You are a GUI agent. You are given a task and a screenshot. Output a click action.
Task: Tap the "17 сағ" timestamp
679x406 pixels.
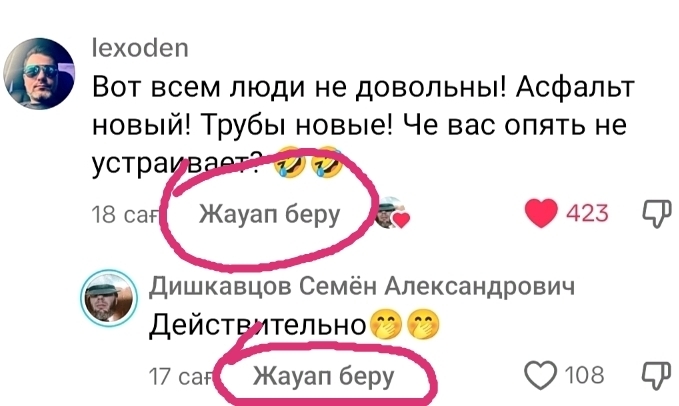point(181,376)
